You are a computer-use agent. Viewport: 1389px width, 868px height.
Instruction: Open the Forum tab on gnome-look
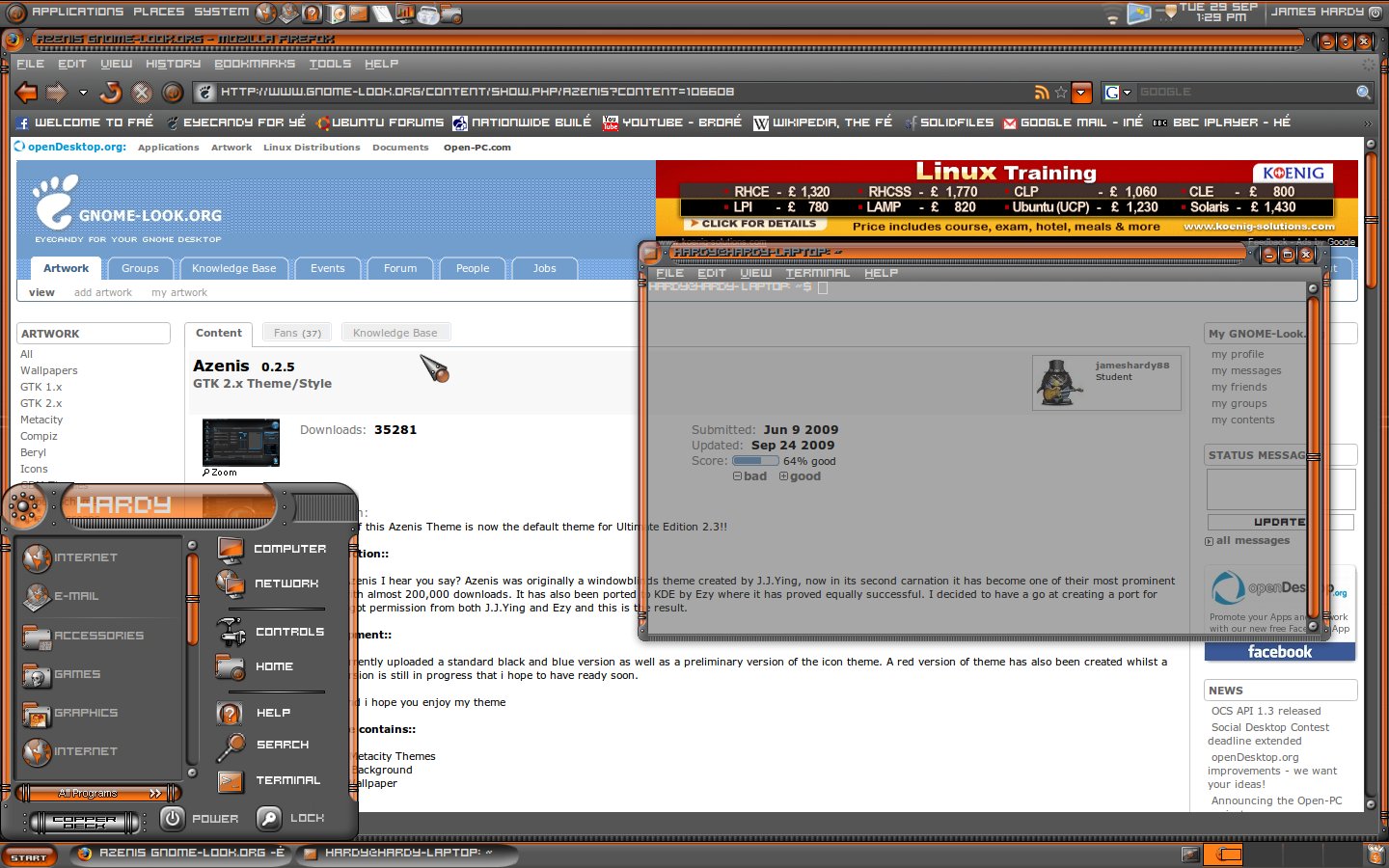400,268
